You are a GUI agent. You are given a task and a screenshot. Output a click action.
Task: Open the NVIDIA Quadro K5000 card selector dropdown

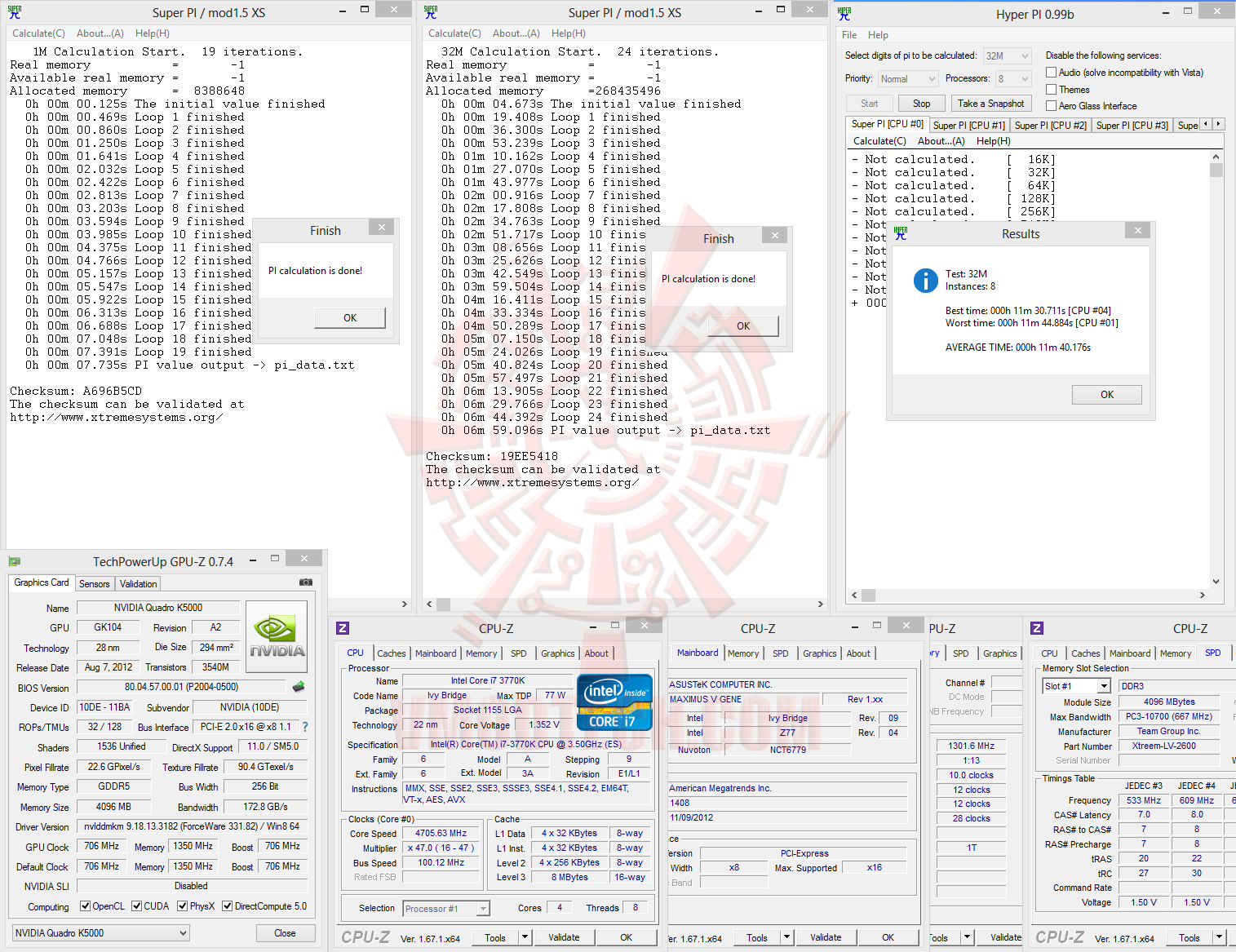coord(100,933)
